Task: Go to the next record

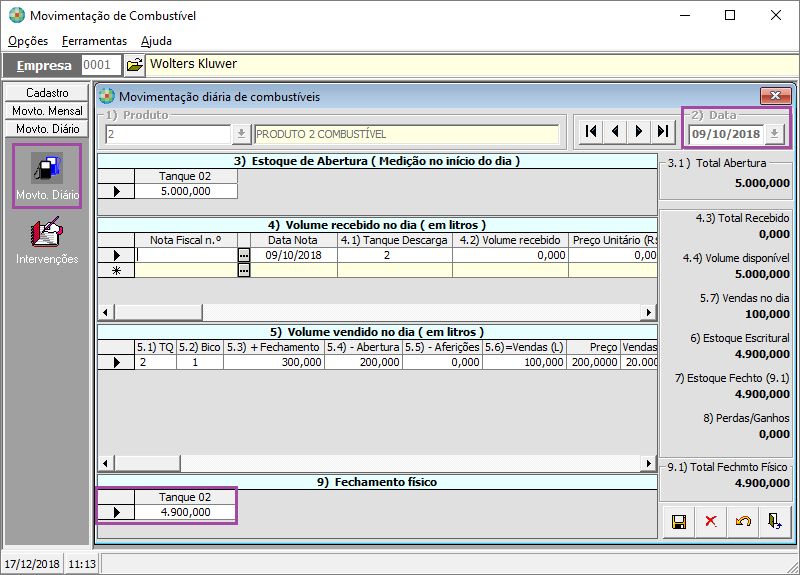Action: 638,132
